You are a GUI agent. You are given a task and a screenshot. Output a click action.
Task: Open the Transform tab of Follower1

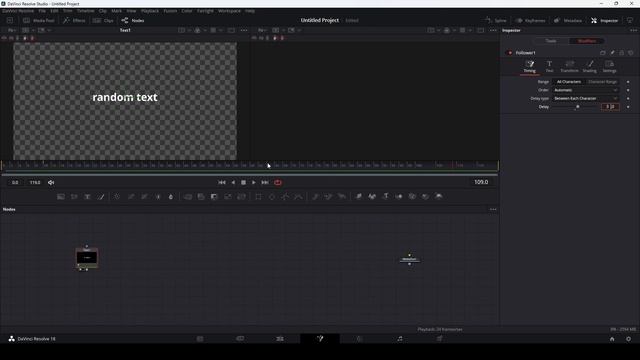[569, 67]
